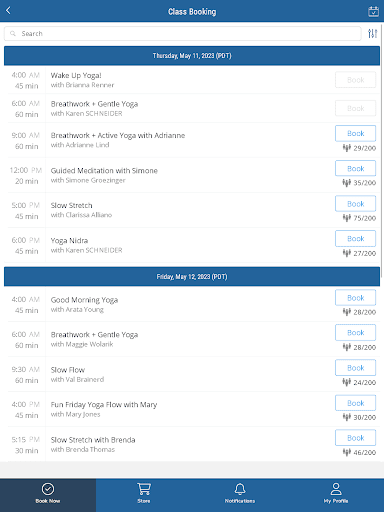Book the Yoga Nidra class
Image resolution: width=384 pixels, height=512 pixels.
[x=355, y=239]
